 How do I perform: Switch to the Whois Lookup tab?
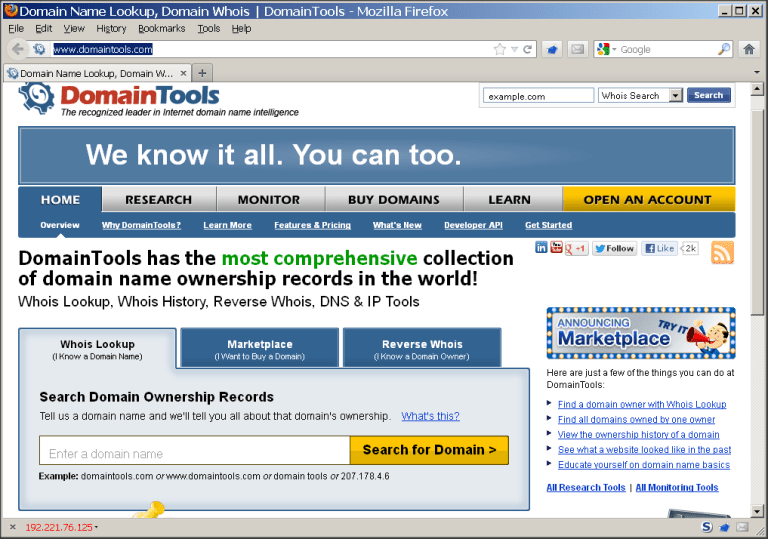pos(97,349)
